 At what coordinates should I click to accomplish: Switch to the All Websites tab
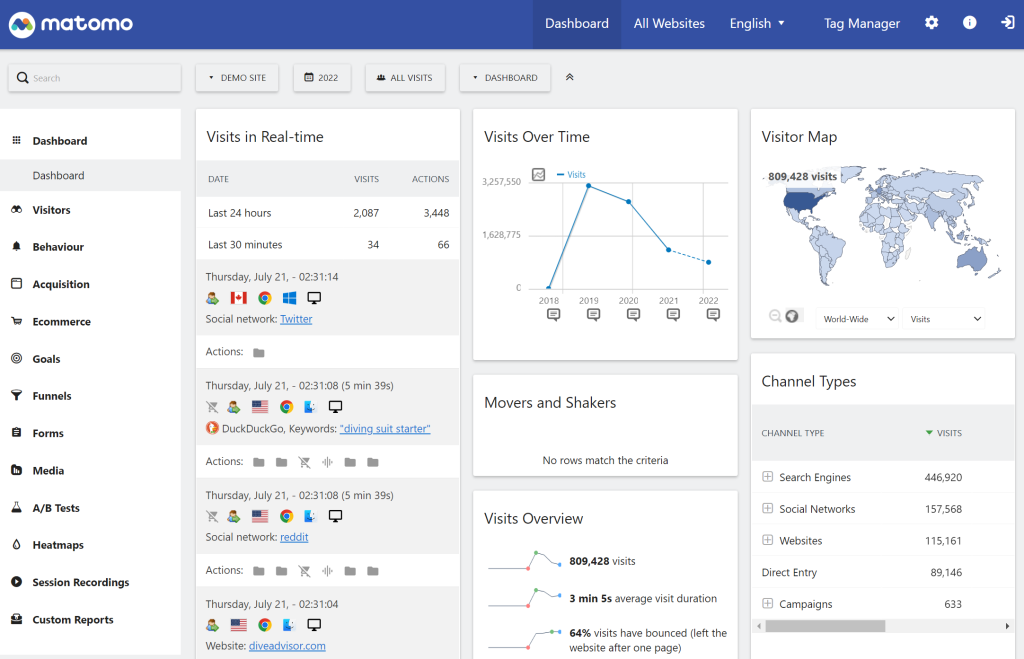pyautogui.click(x=668, y=22)
